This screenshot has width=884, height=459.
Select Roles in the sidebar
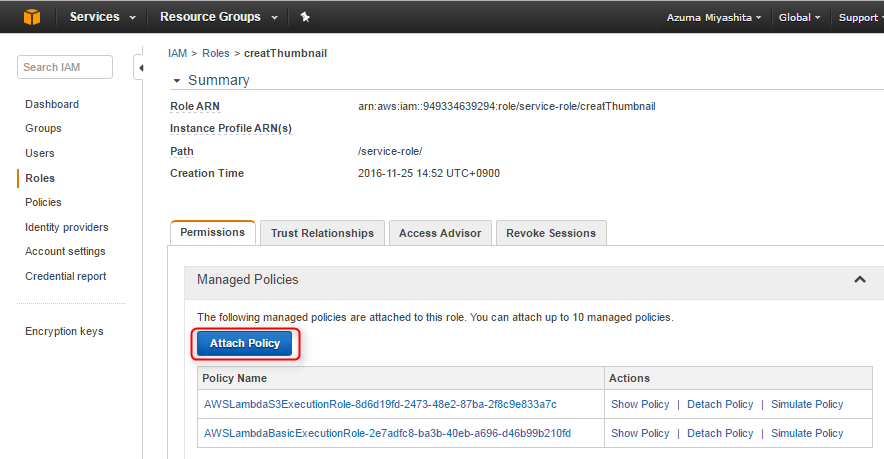[x=39, y=178]
